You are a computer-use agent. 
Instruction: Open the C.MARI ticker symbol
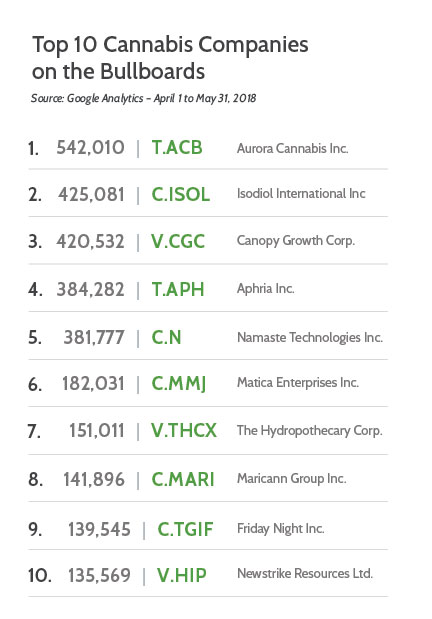(x=183, y=479)
